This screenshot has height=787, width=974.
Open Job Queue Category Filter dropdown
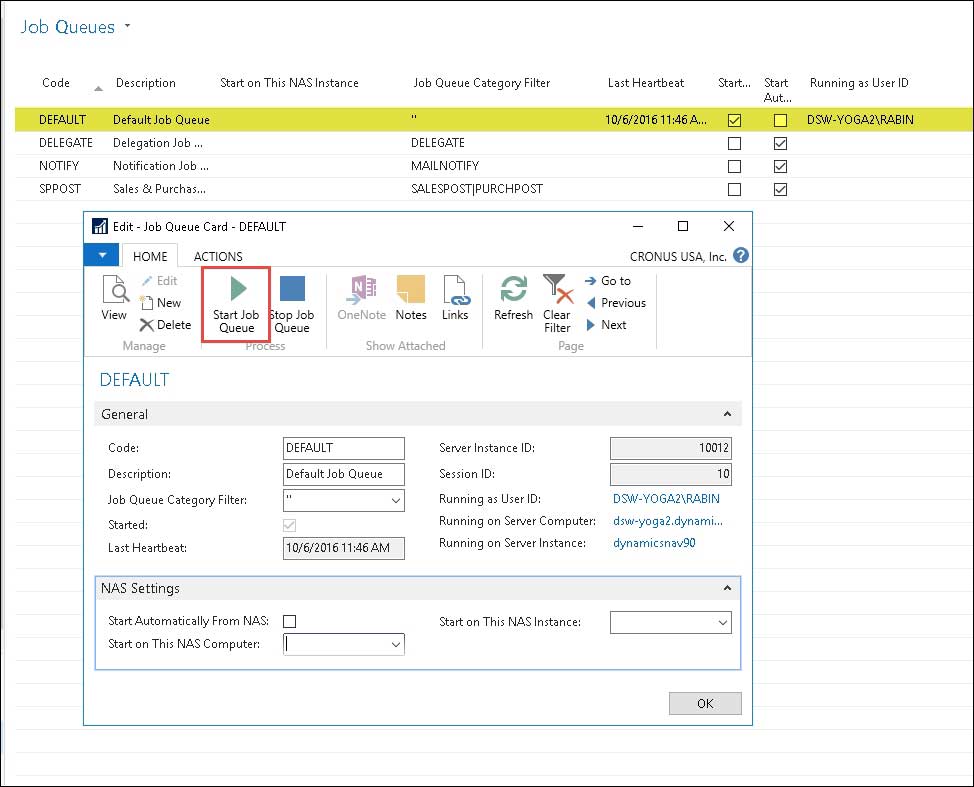[x=395, y=500]
